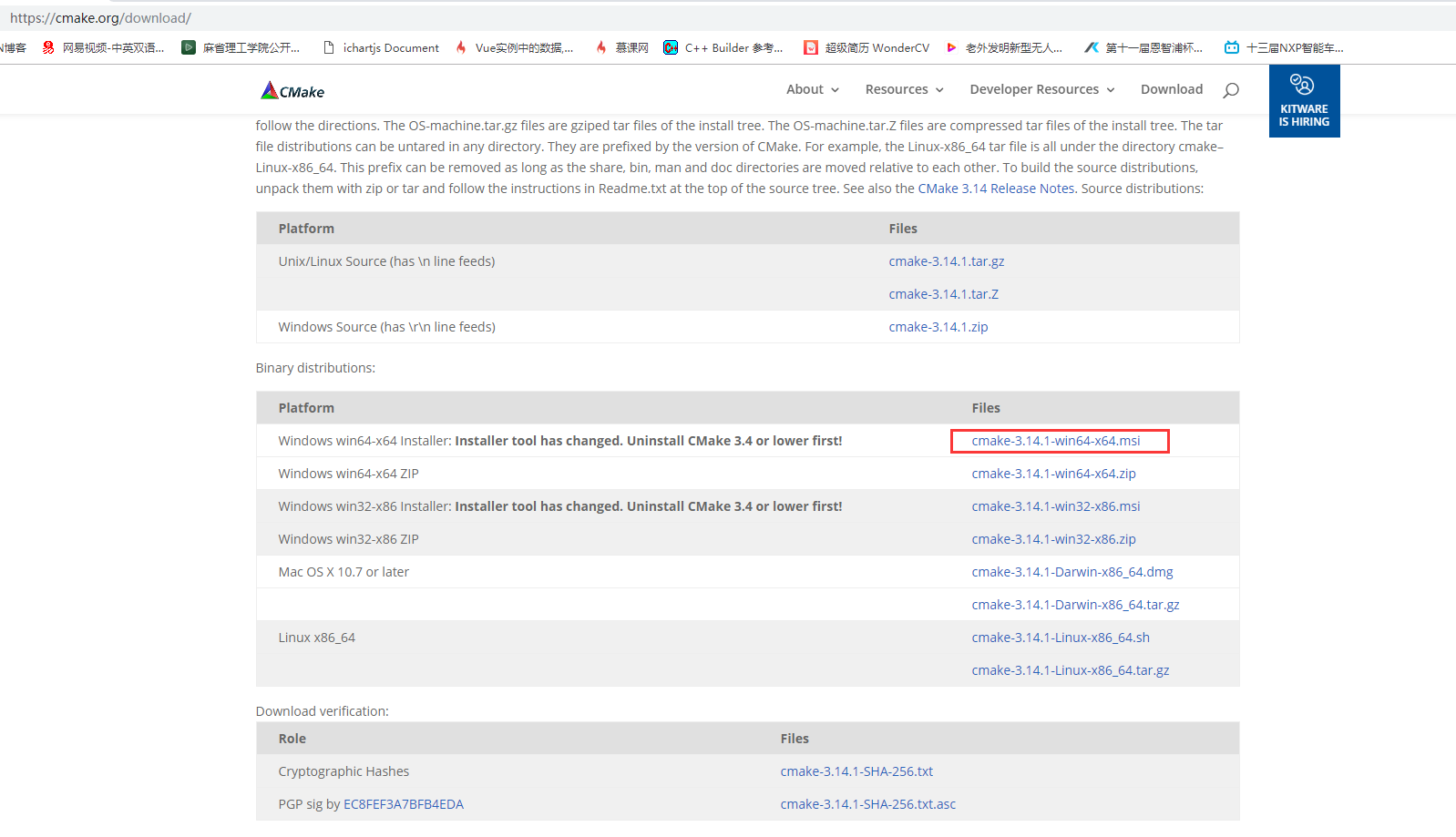The width and height of the screenshot is (1456, 837).
Task: Open PGP key EC8FEF3A7BFB4EDA link
Action: pyautogui.click(x=404, y=804)
